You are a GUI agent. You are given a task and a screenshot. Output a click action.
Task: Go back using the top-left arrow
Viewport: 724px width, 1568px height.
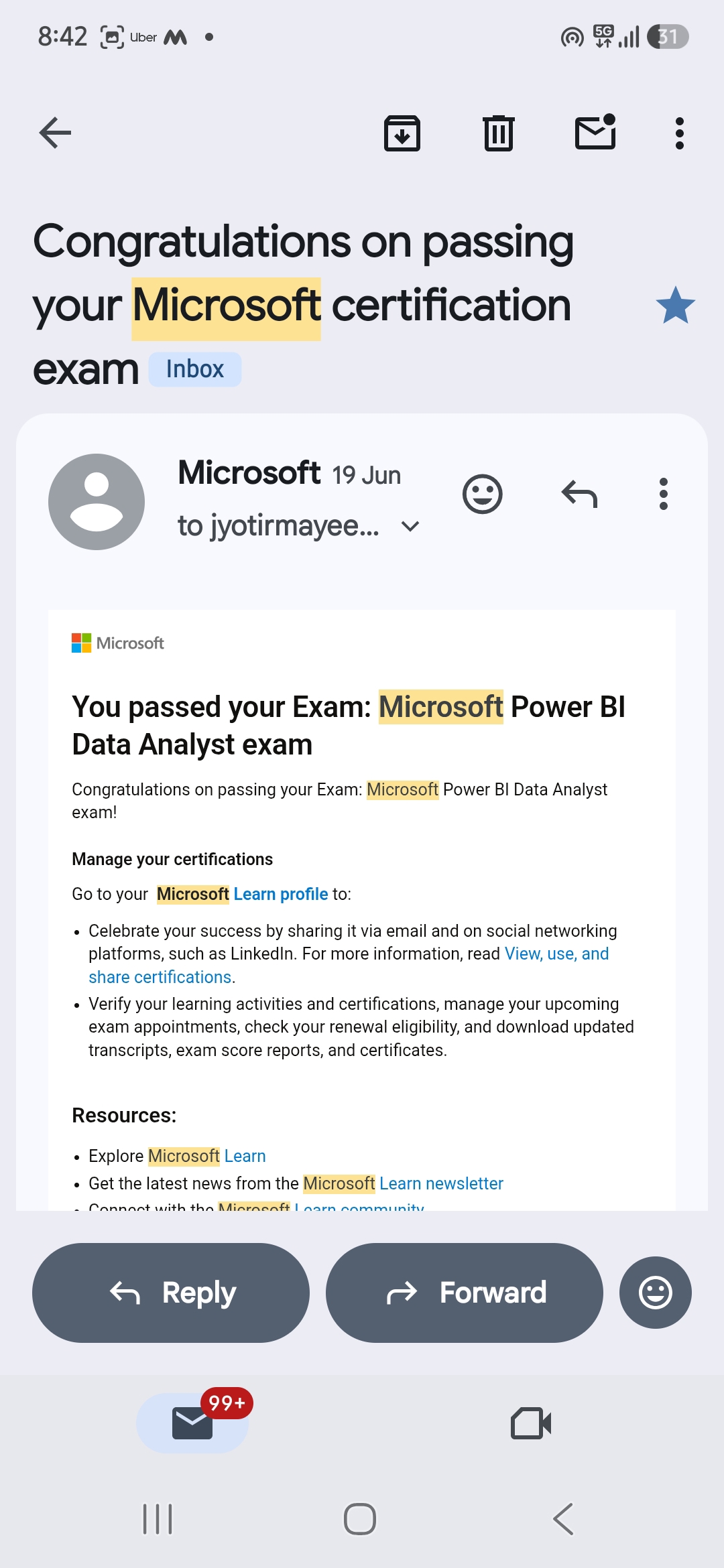(55, 133)
